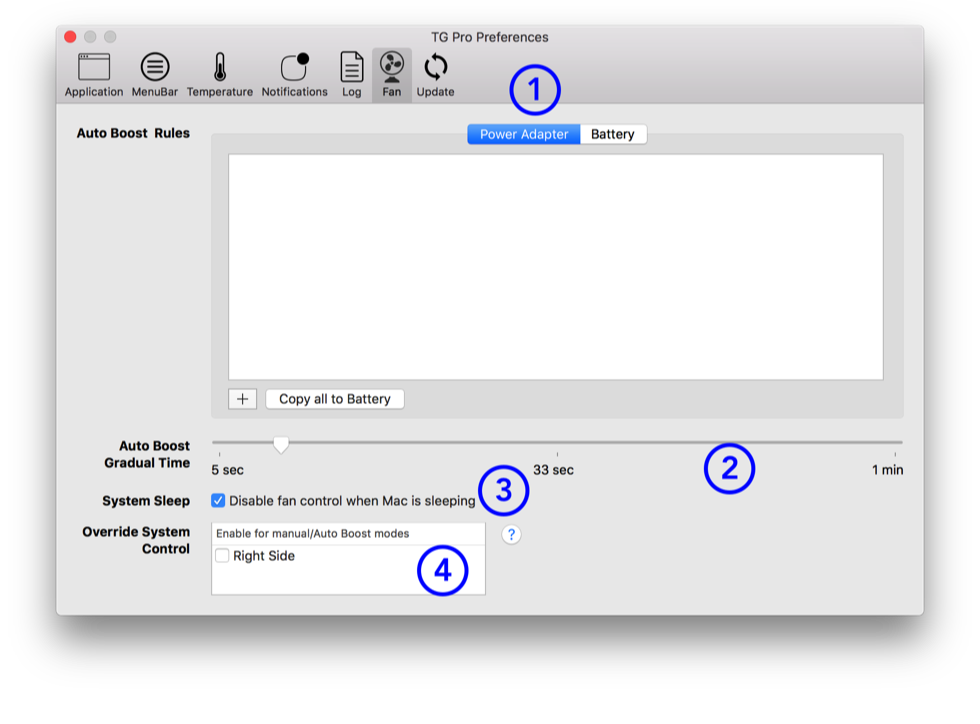Screen dimensions: 980x724
Task: Open help for Override System Control
Action: coord(511,535)
